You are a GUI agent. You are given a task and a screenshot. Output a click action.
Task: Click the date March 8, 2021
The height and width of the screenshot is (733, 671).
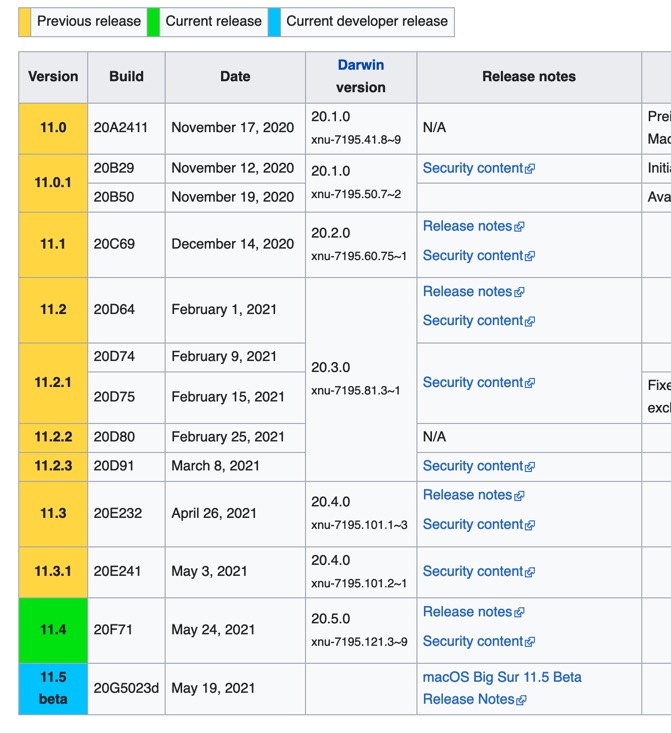(x=215, y=466)
